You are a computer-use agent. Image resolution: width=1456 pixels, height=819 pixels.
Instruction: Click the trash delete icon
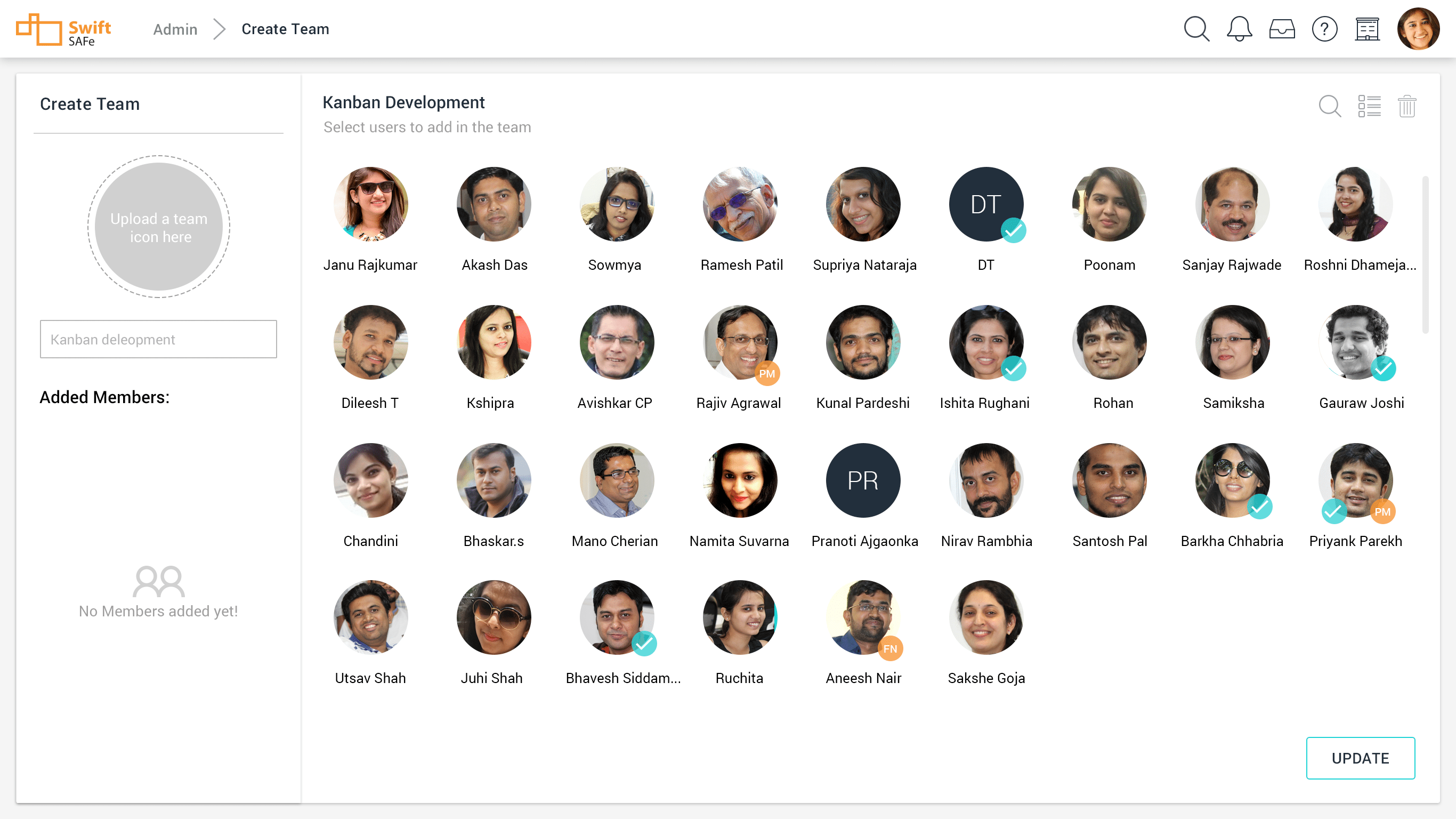click(x=1407, y=106)
